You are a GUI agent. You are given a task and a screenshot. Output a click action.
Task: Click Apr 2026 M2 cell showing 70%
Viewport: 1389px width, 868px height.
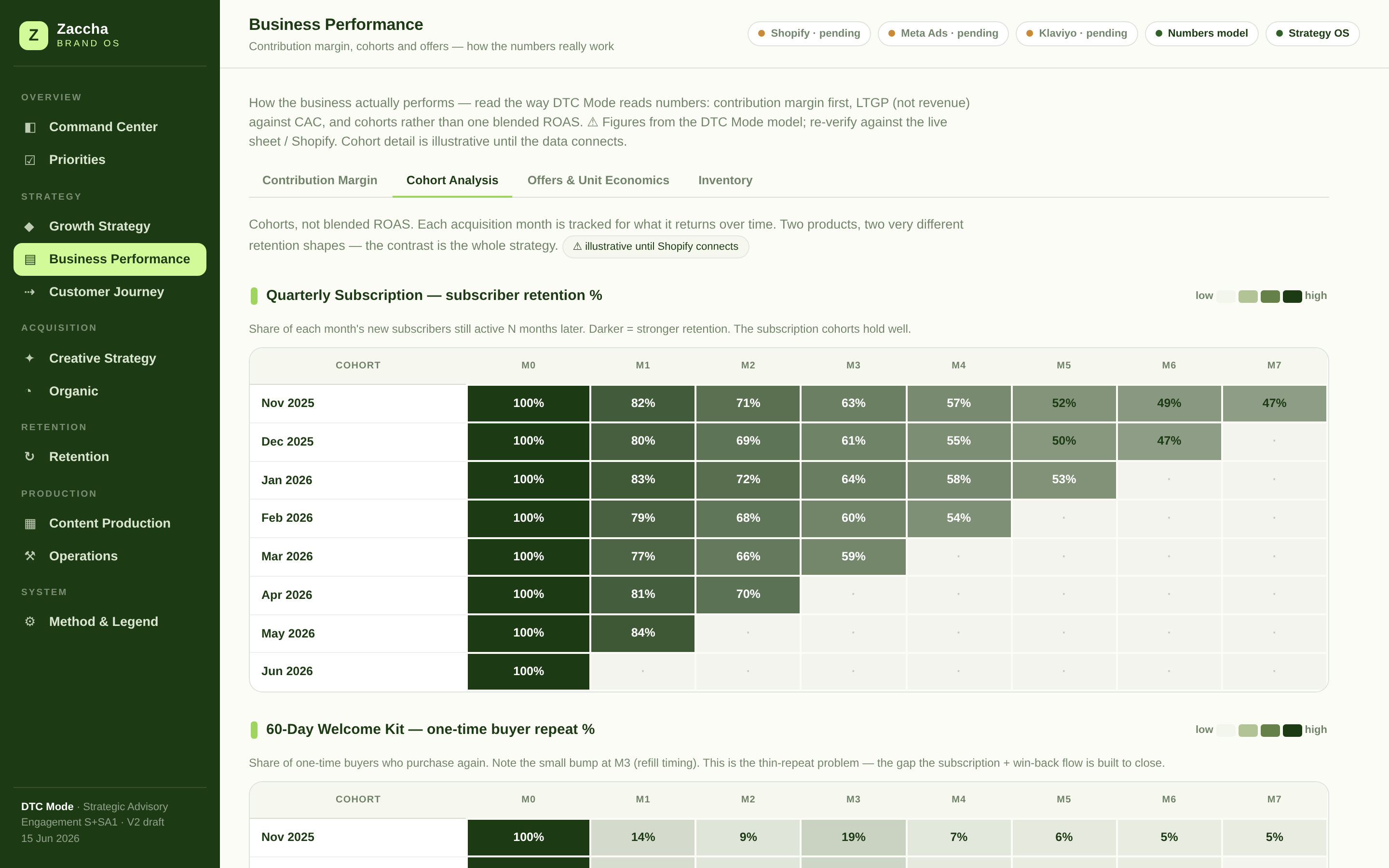point(748,594)
